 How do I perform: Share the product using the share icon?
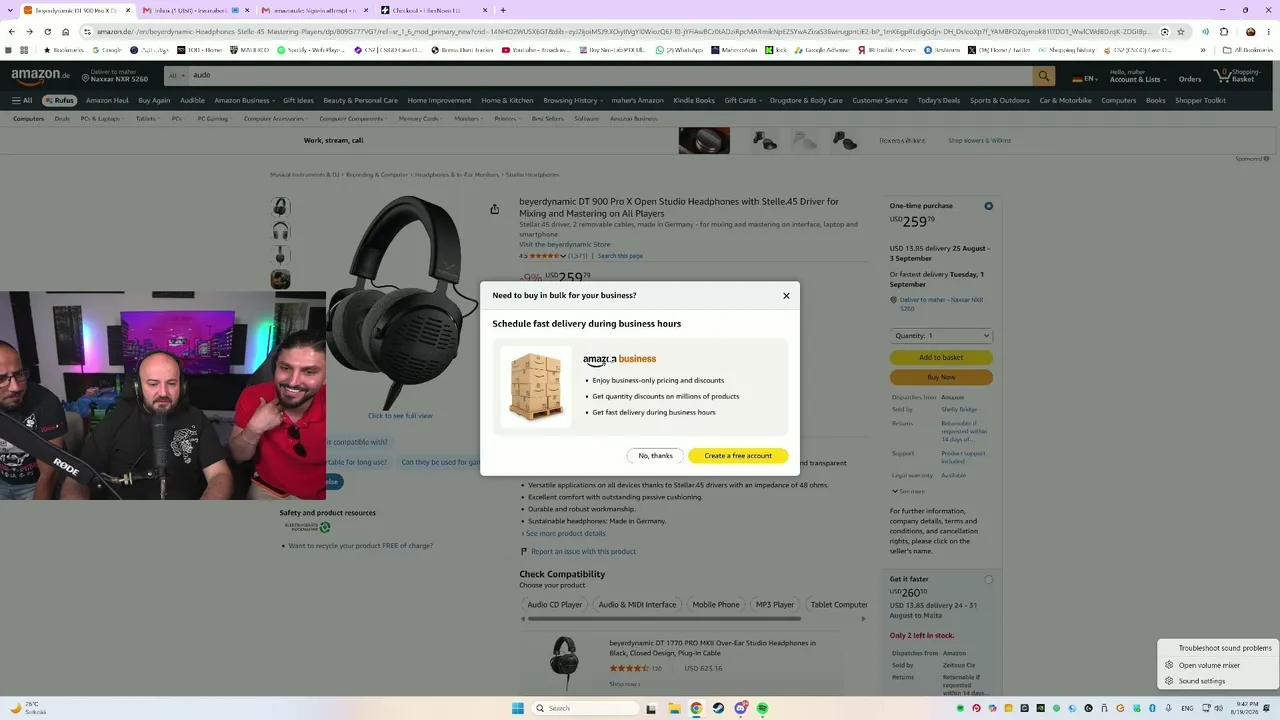pyautogui.click(x=494, y=209)
